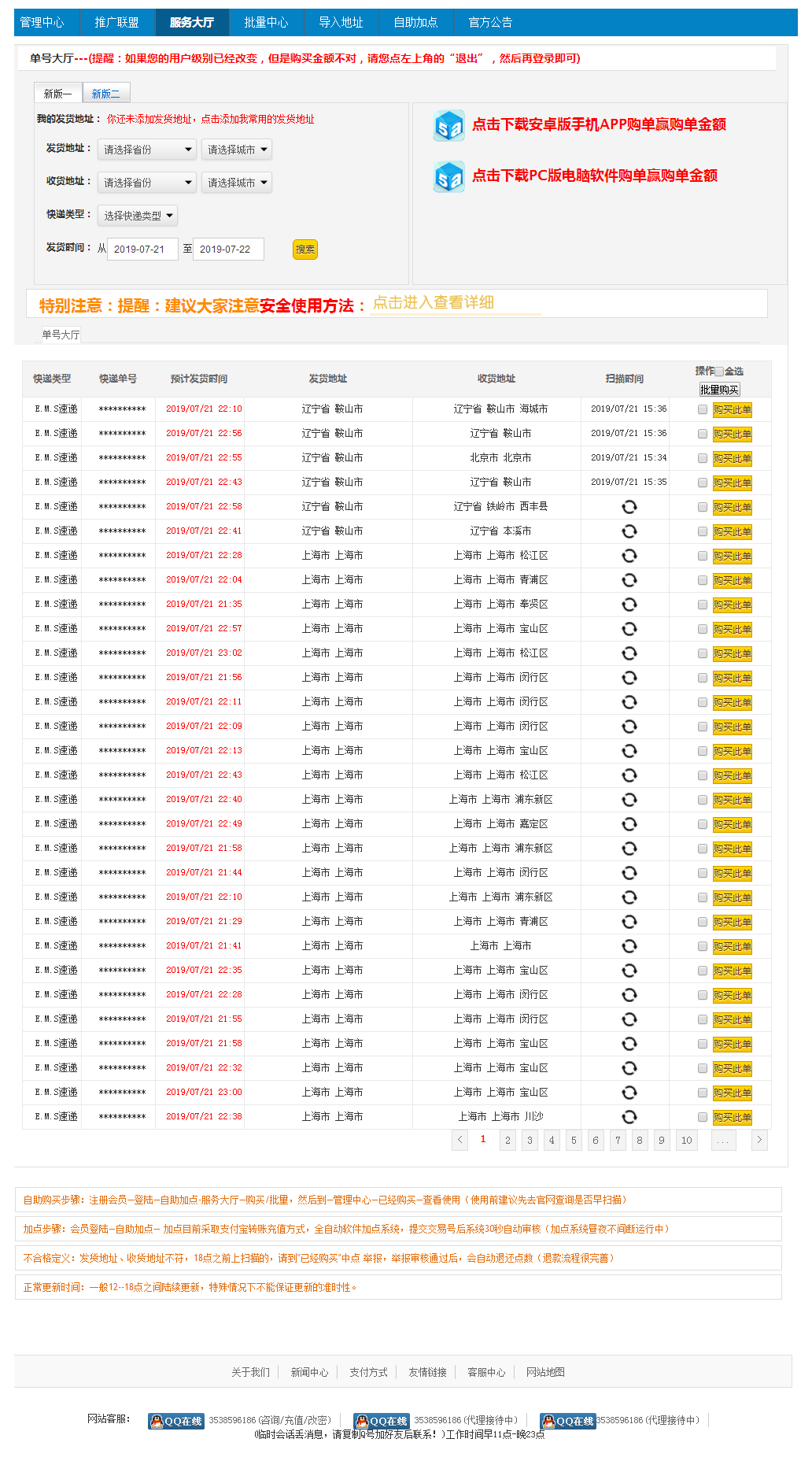The image size is (812, 1461).
Task: Open the QQ在线 chat badge for 咨询/充值/改密
Action: pyautogui.click(x=176, y=1421)
